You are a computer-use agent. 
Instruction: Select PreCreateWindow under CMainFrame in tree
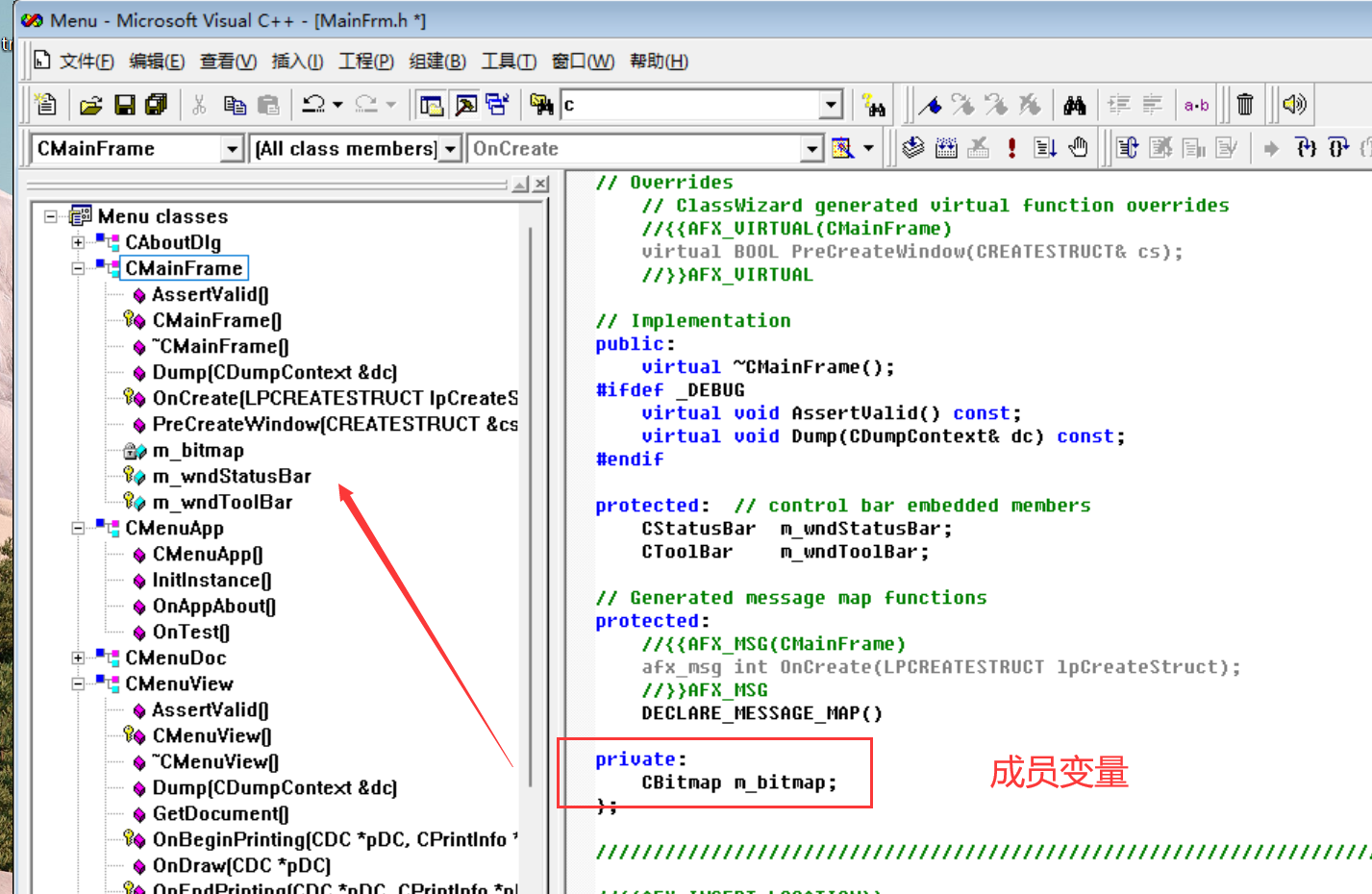[x=335, y=424]
